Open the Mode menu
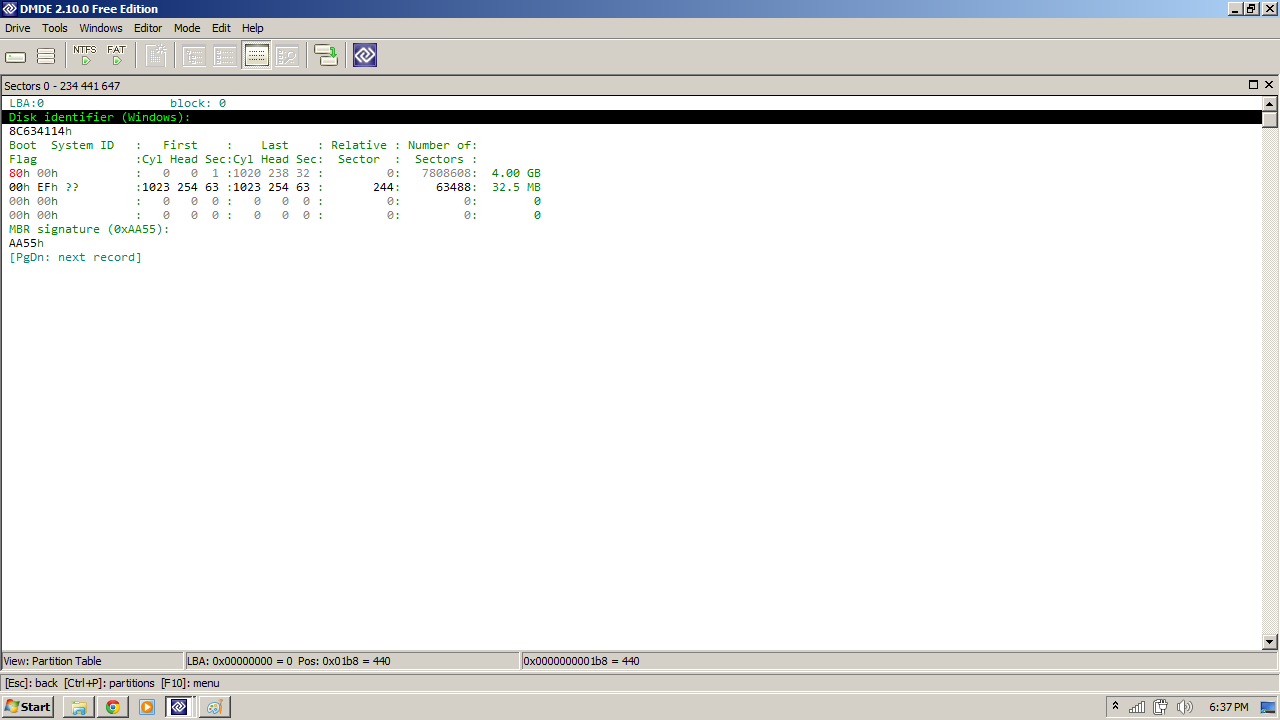This screenshot has height=720, width=1280. click(187, 28)
